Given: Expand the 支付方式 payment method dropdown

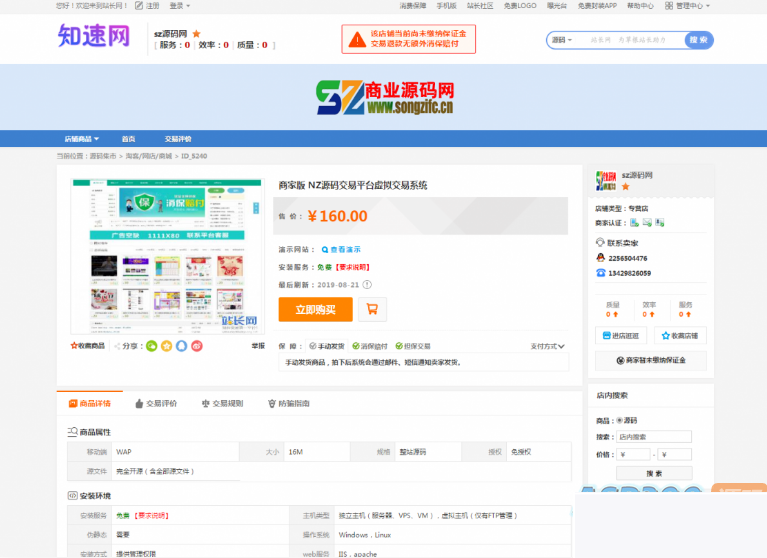Looking at the screenshot, I should coord(548,346).
